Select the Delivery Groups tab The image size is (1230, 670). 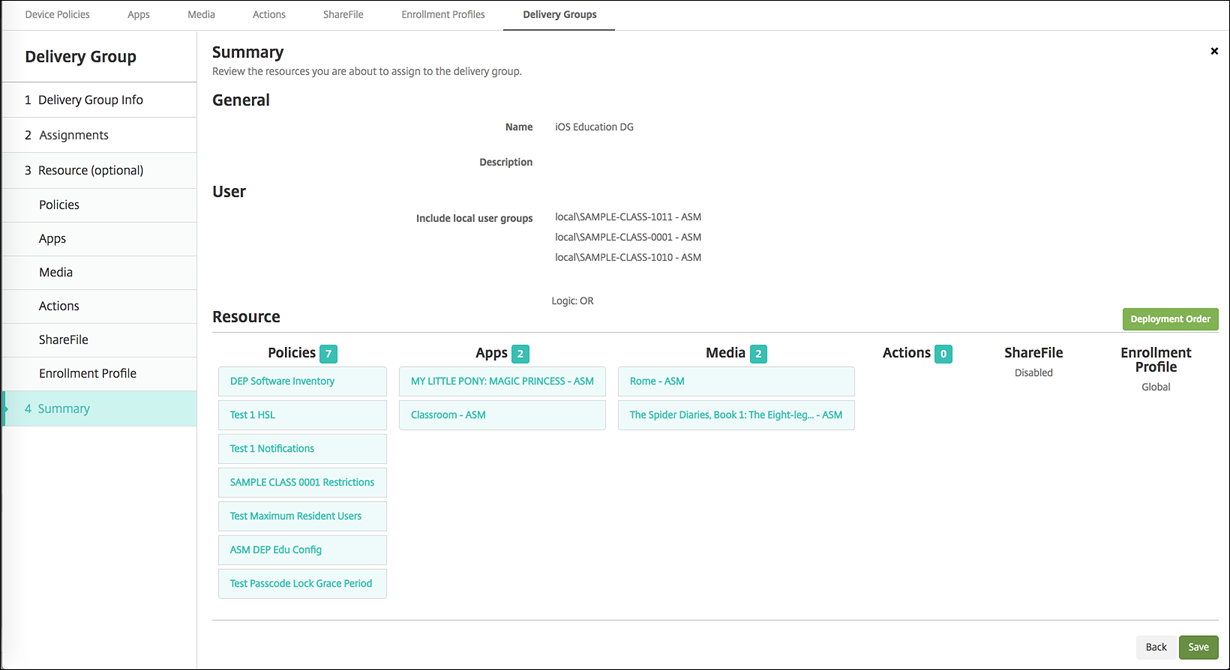[560, 15]
